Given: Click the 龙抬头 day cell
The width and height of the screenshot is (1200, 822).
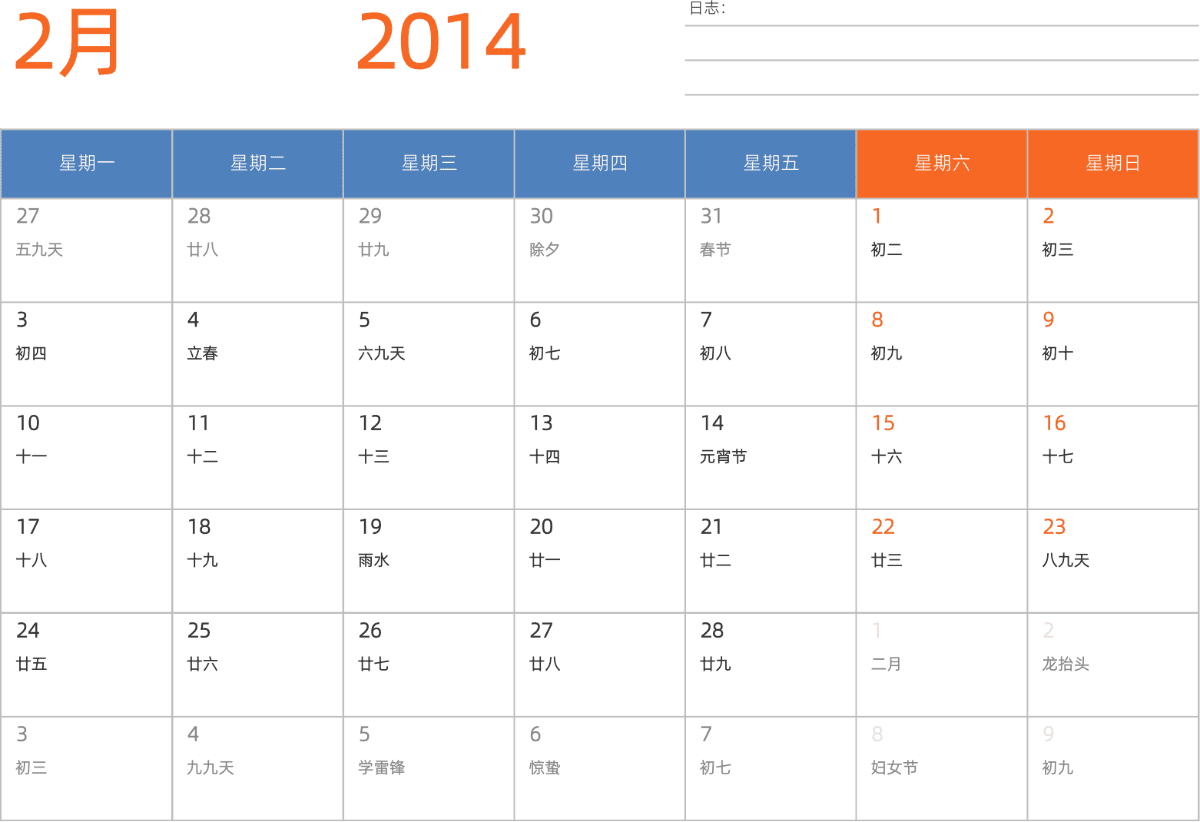Looking at the screenshot, I should (1113, 664).
